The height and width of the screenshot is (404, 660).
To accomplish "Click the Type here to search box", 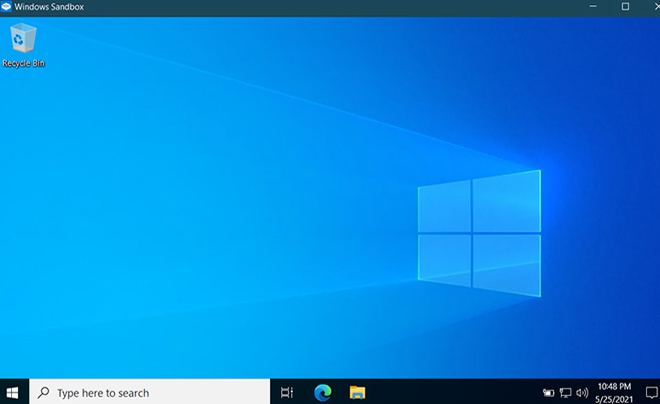I will tap(150, 393).
